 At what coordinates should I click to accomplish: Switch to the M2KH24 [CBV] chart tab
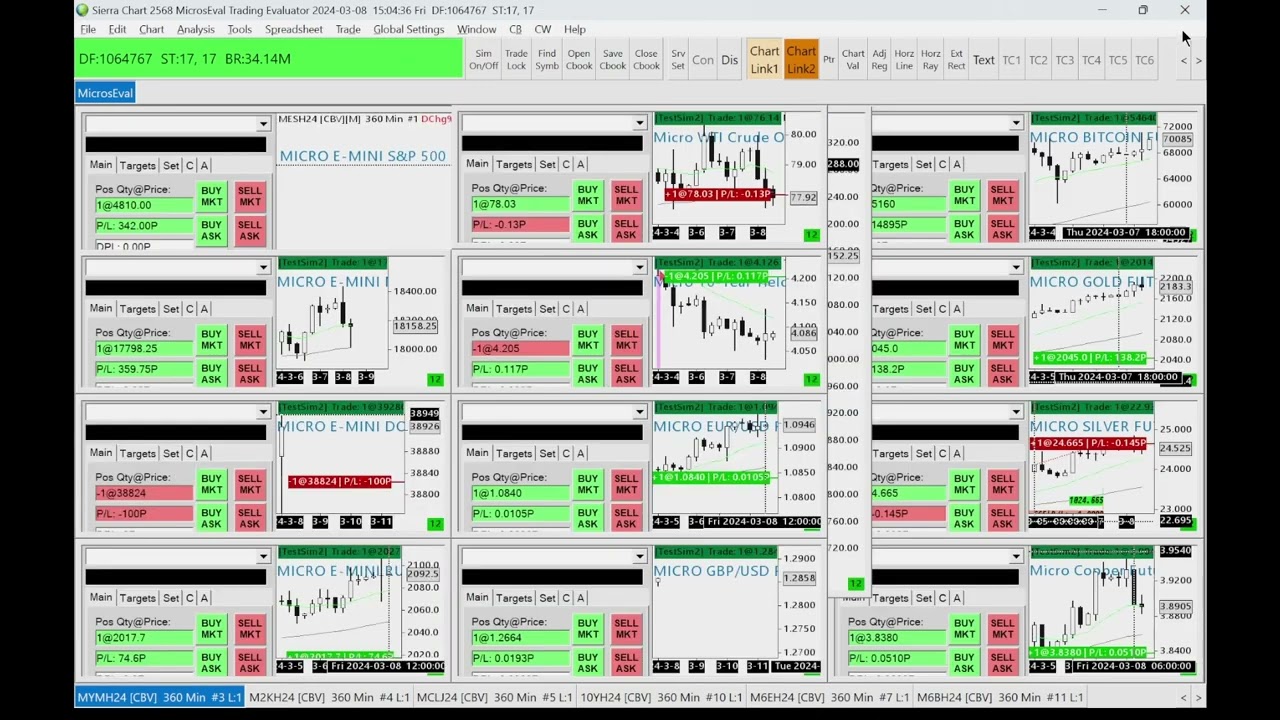(329, 697)
